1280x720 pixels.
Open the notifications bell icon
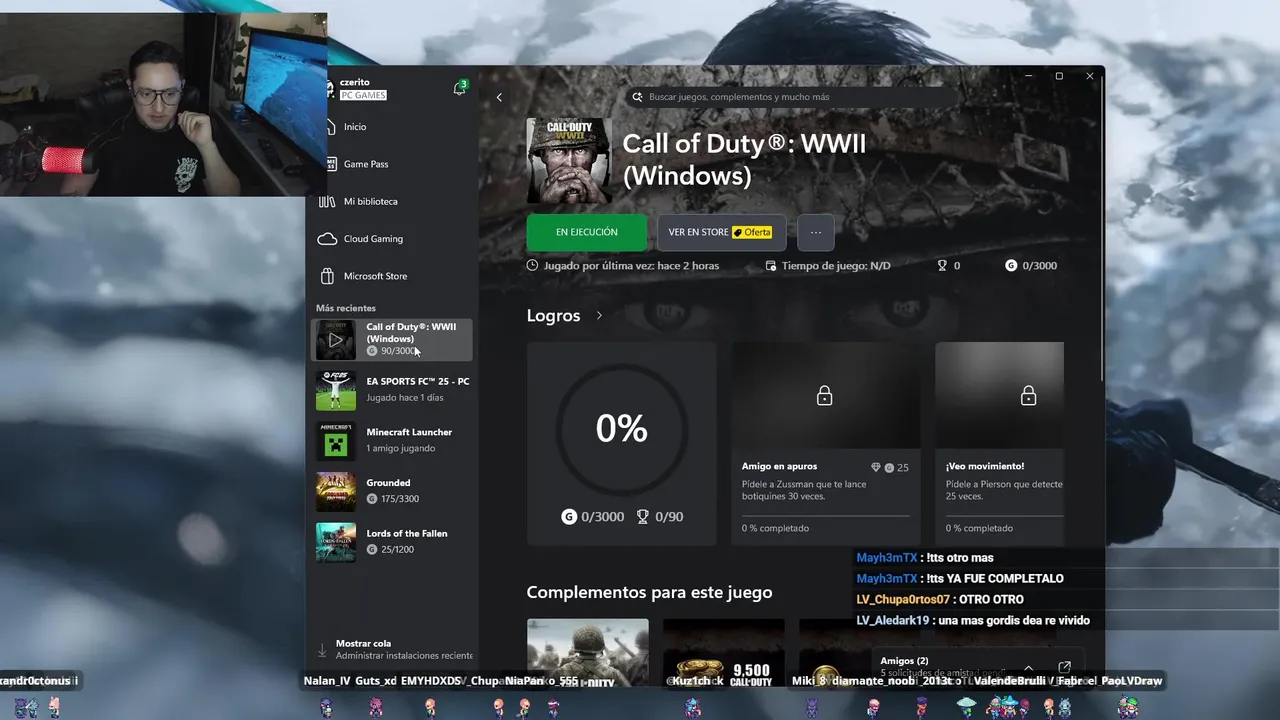click(459, 89)
